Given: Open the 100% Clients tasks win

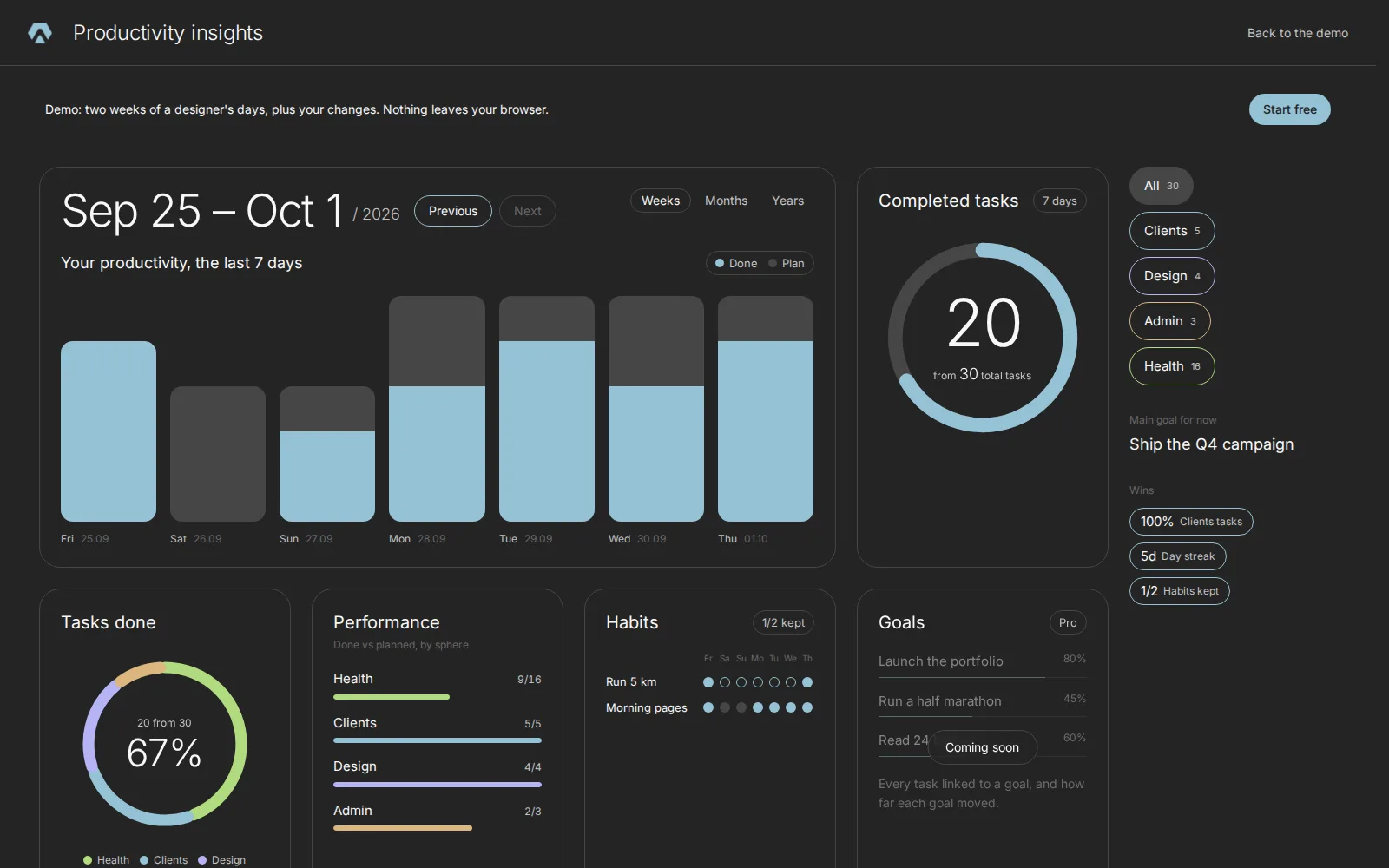Looking at the screenshot, I should coord(1191,522).
